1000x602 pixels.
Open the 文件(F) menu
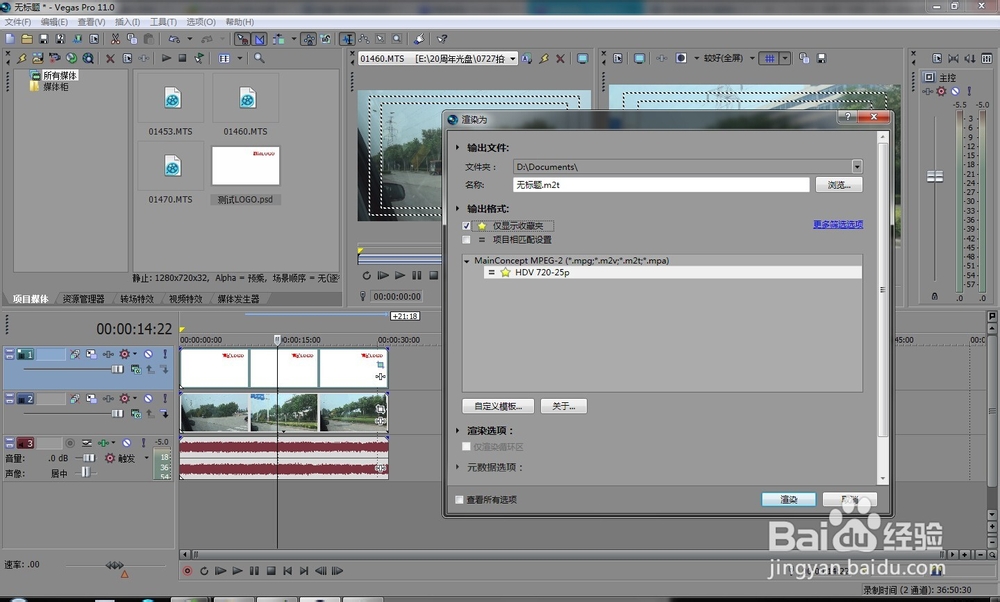[18, 22]
